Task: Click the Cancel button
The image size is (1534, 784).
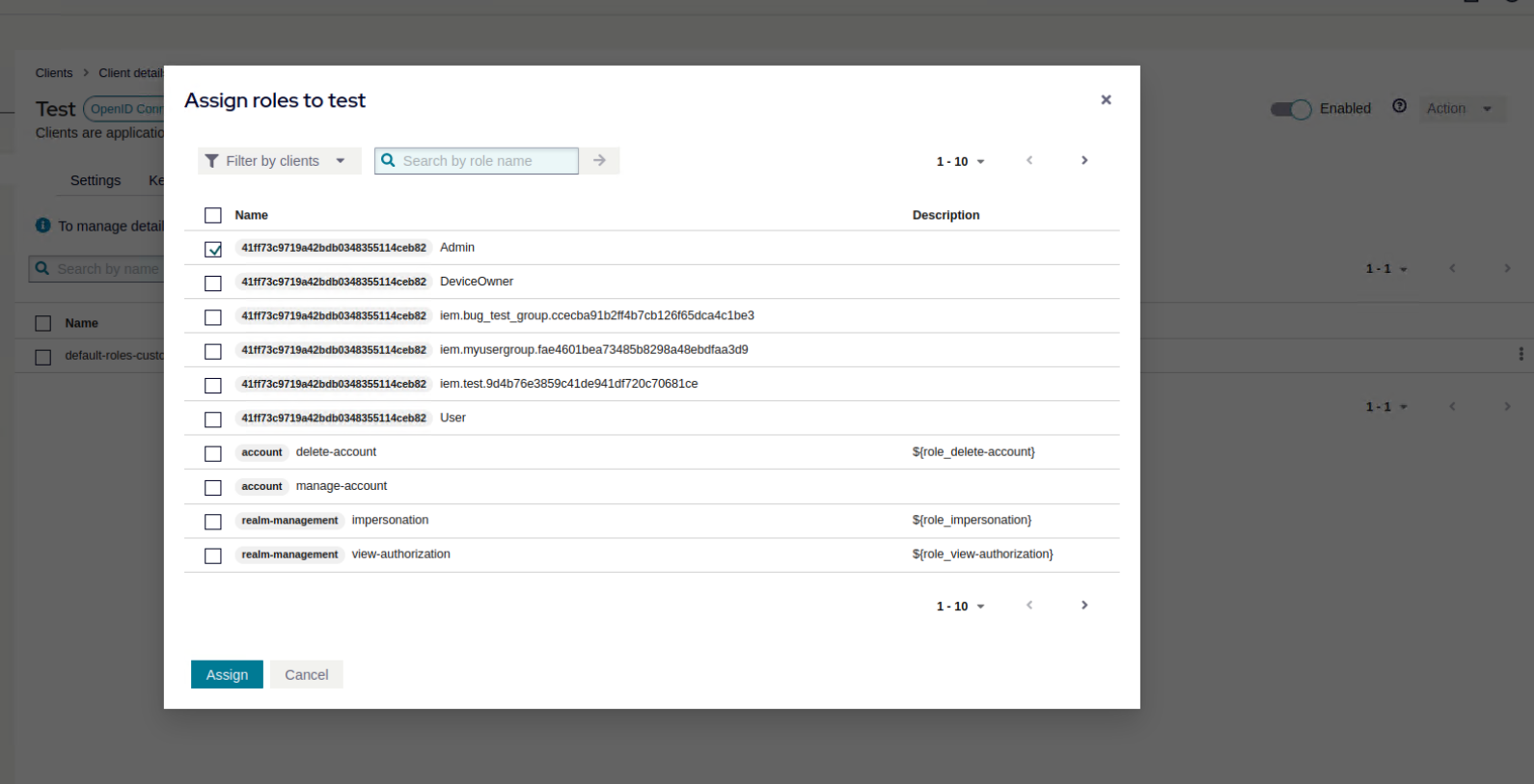Action: click(x=307, y=674)
